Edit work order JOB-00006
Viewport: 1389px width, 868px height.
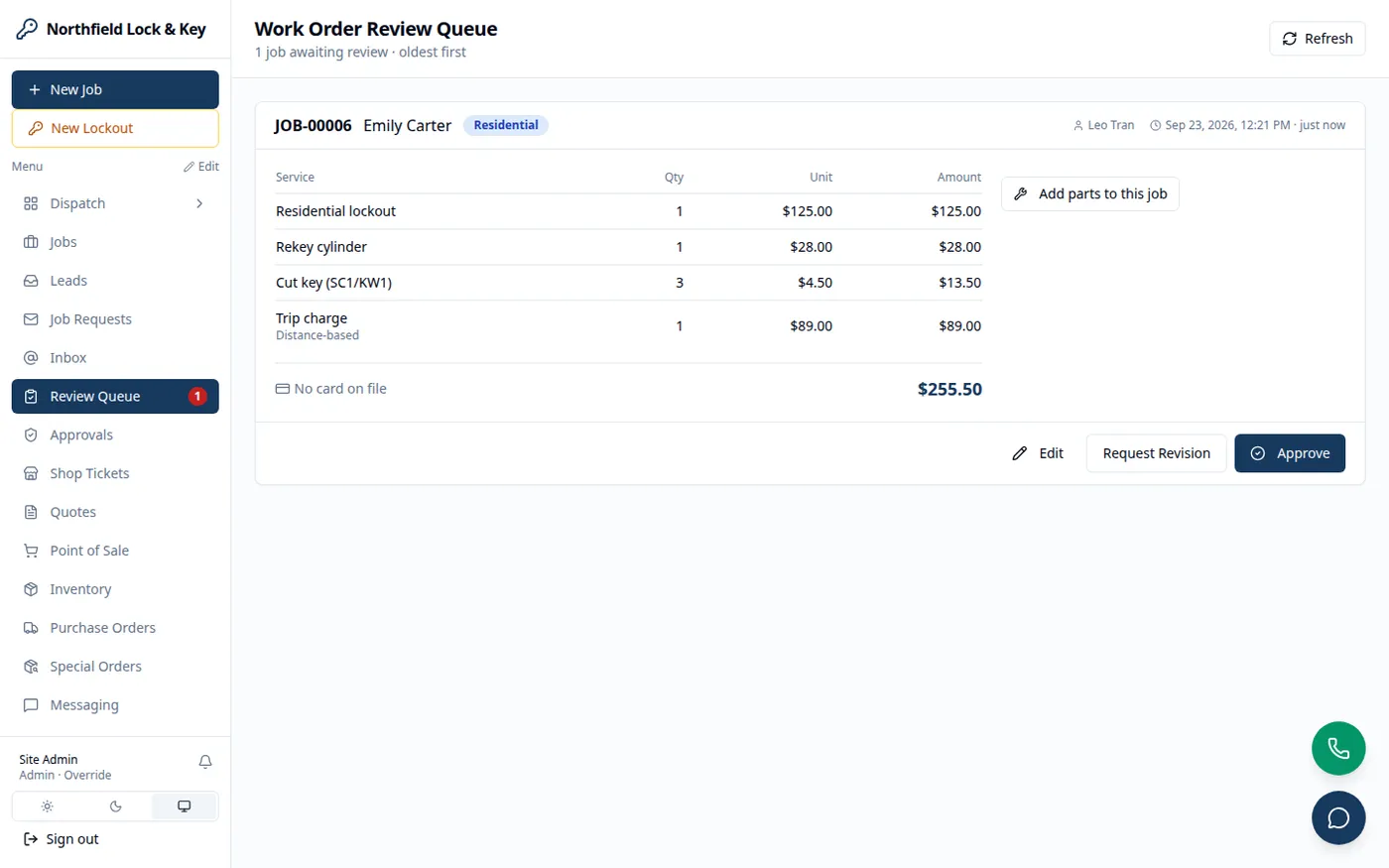point(1038,453)
